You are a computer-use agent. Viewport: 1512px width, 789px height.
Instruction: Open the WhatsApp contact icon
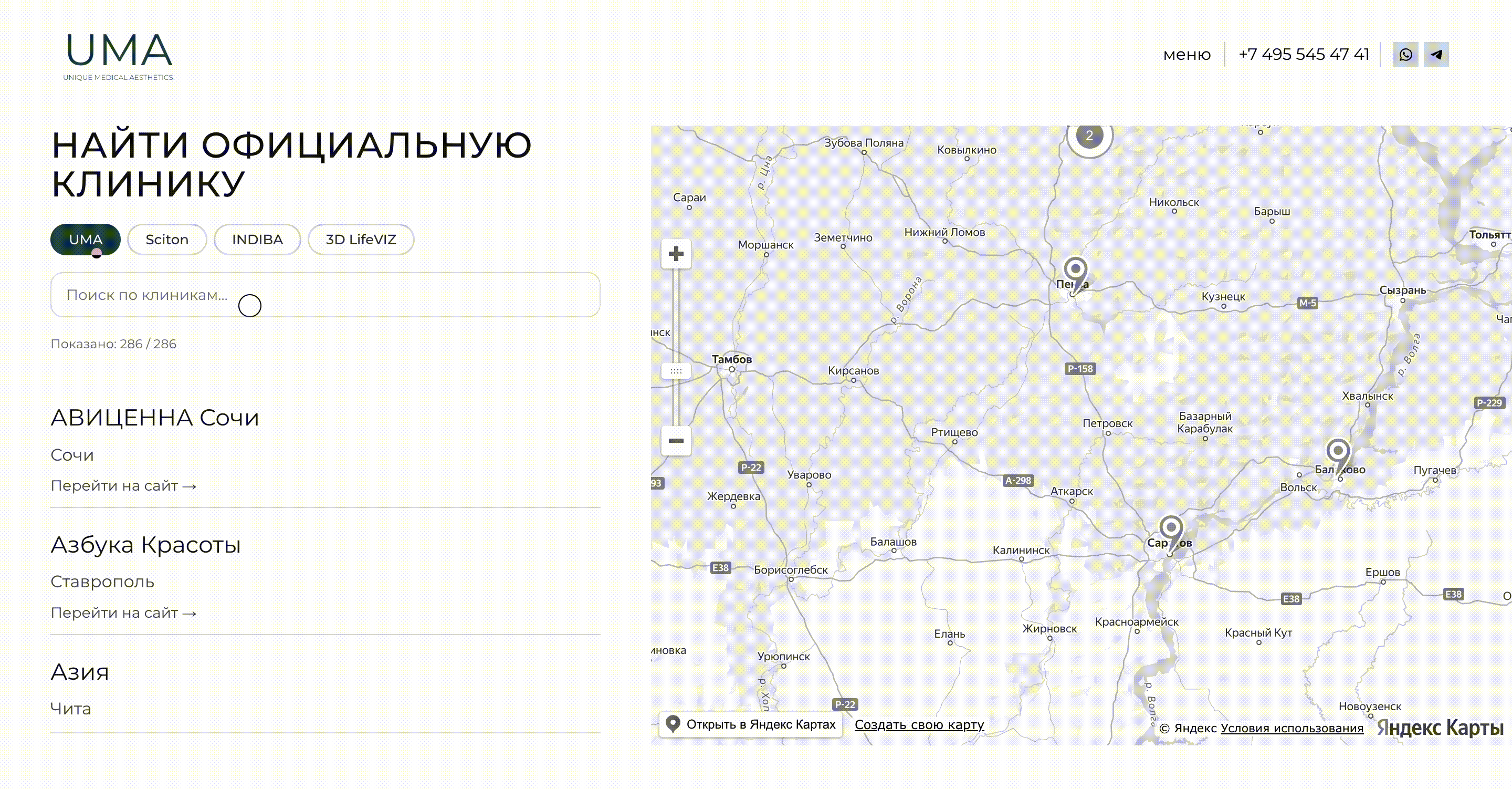1405,55
